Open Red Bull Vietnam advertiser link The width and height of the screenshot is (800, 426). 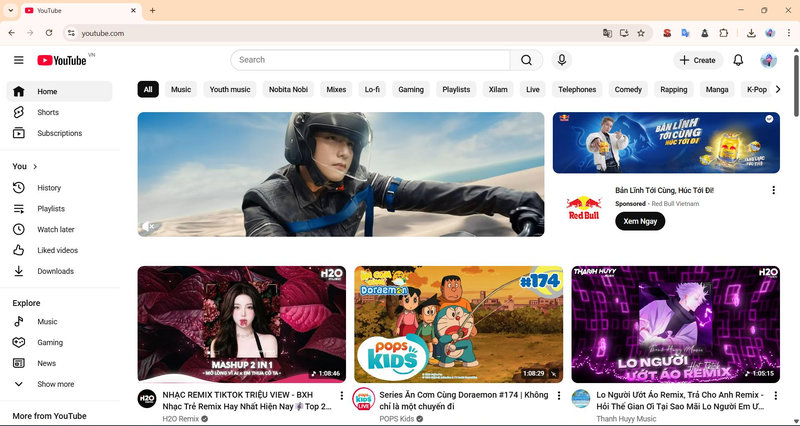[x=675, y=204]
